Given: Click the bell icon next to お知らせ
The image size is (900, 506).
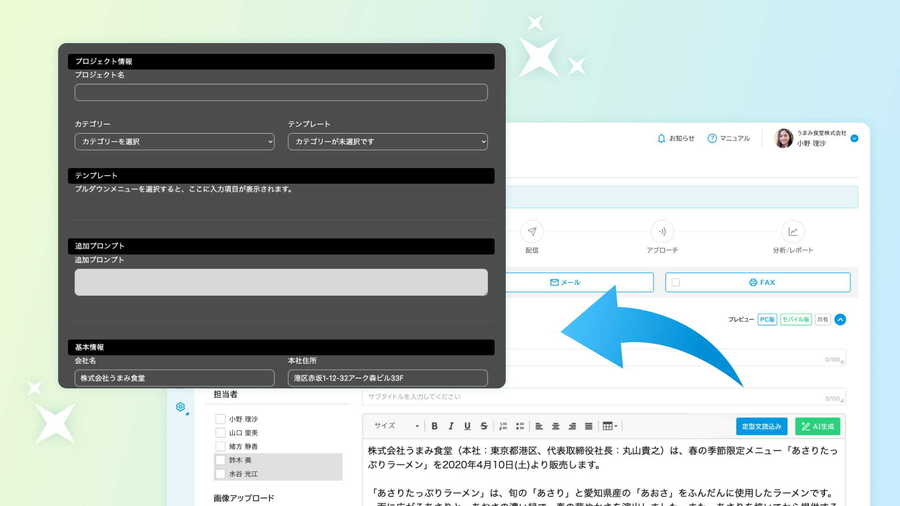Looking at the screenshot, I should [661, 138].
